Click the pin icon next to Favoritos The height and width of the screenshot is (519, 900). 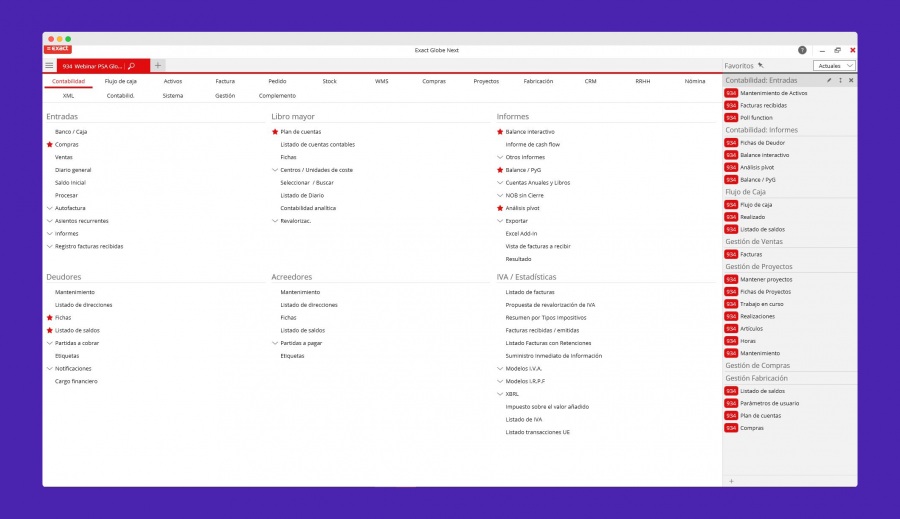pos(761,65)
